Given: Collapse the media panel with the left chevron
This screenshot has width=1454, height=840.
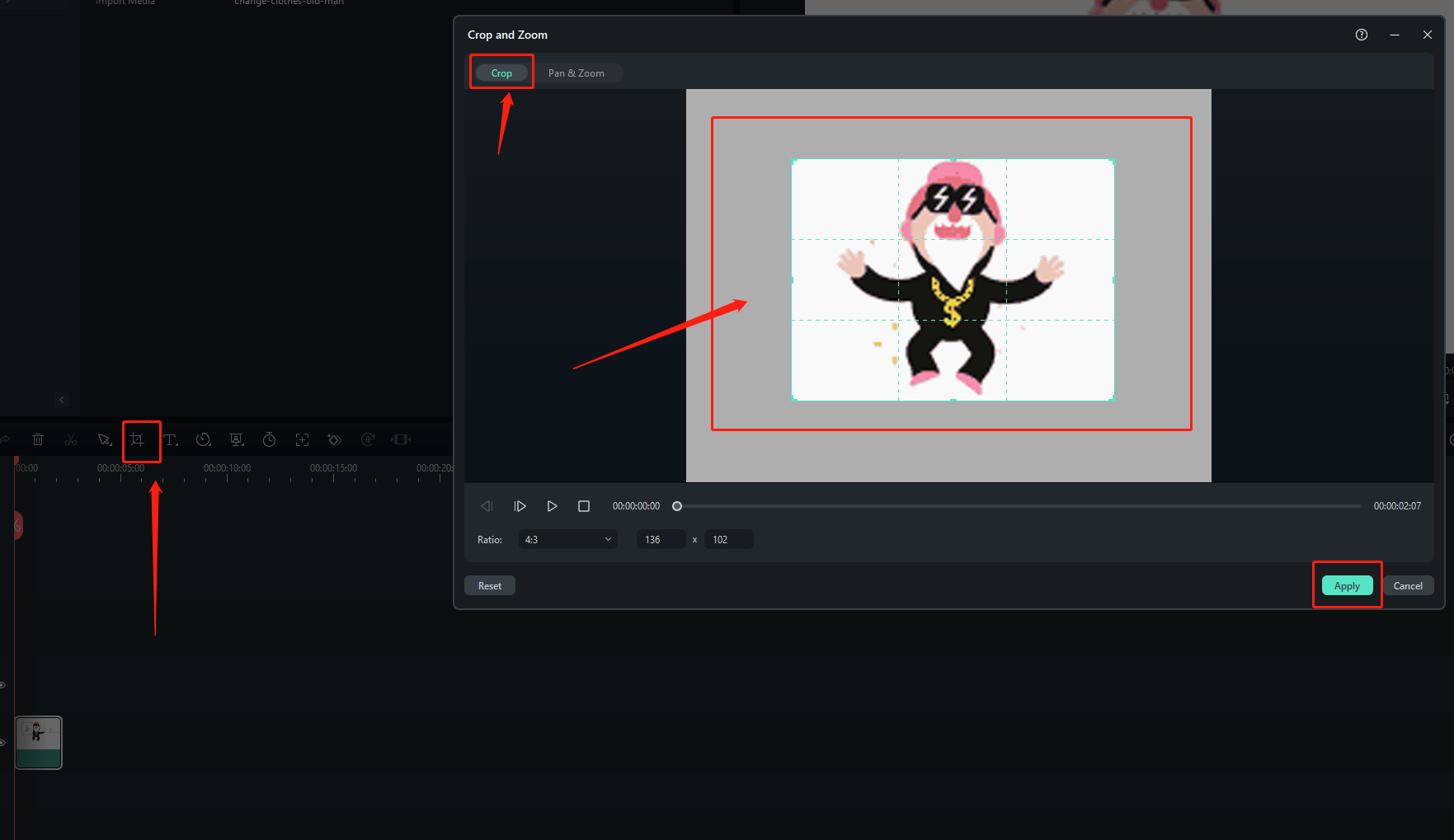Looking at the screenshot, I should [62, 399].
